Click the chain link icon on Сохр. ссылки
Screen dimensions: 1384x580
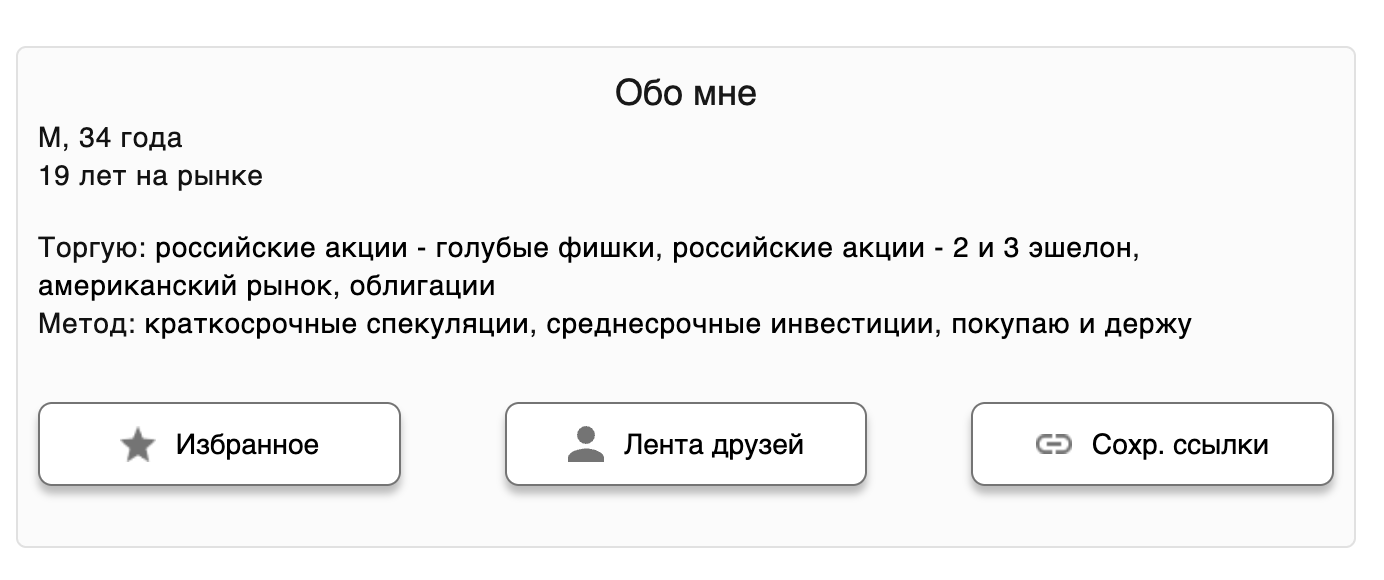pos(1053,445)
